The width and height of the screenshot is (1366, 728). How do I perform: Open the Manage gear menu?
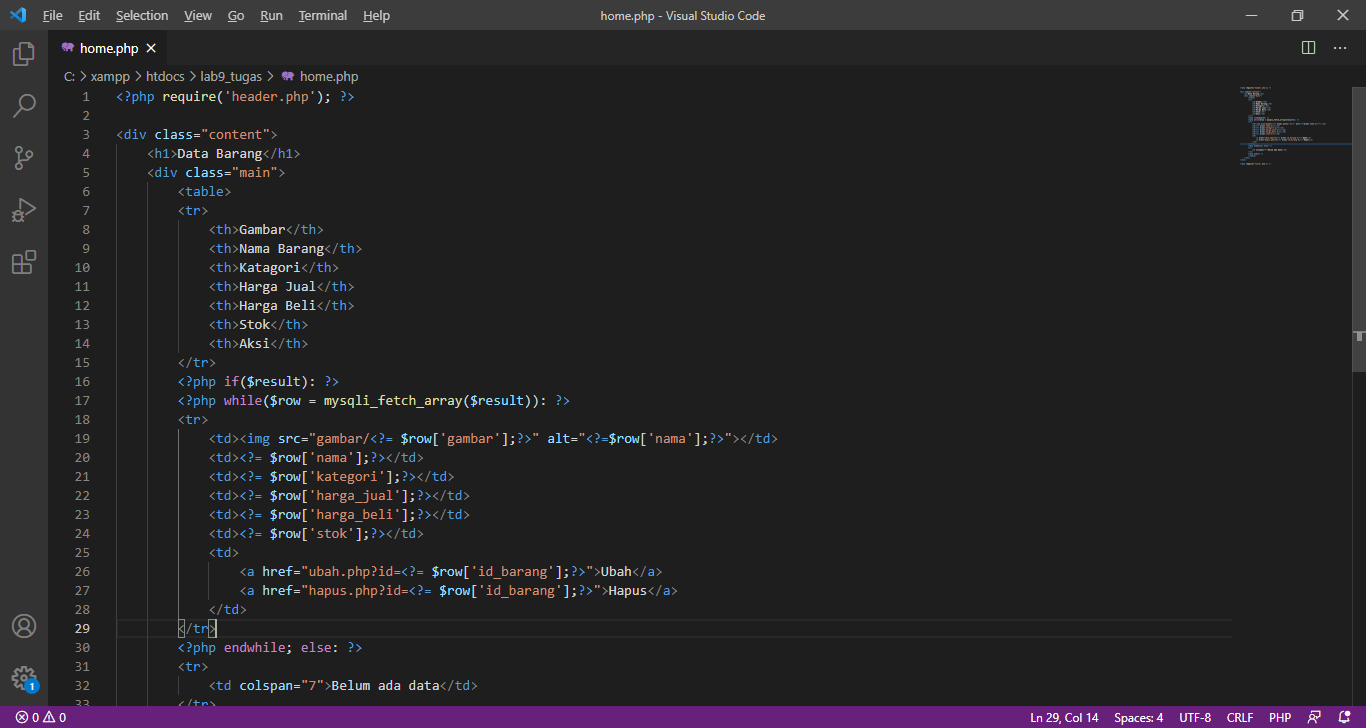(x=24, y=678)
